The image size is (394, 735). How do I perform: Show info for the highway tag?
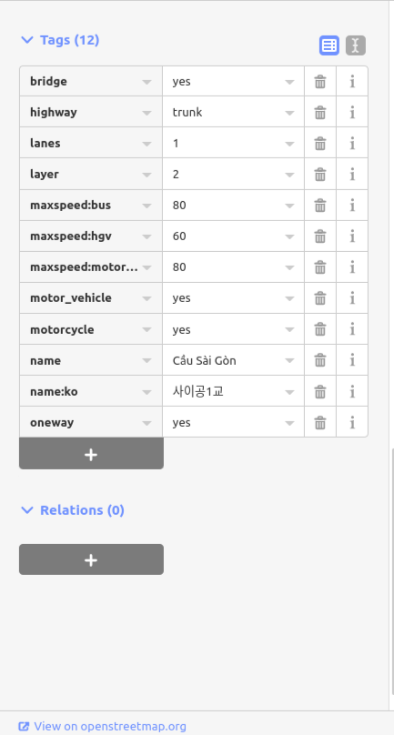(352, 112)
